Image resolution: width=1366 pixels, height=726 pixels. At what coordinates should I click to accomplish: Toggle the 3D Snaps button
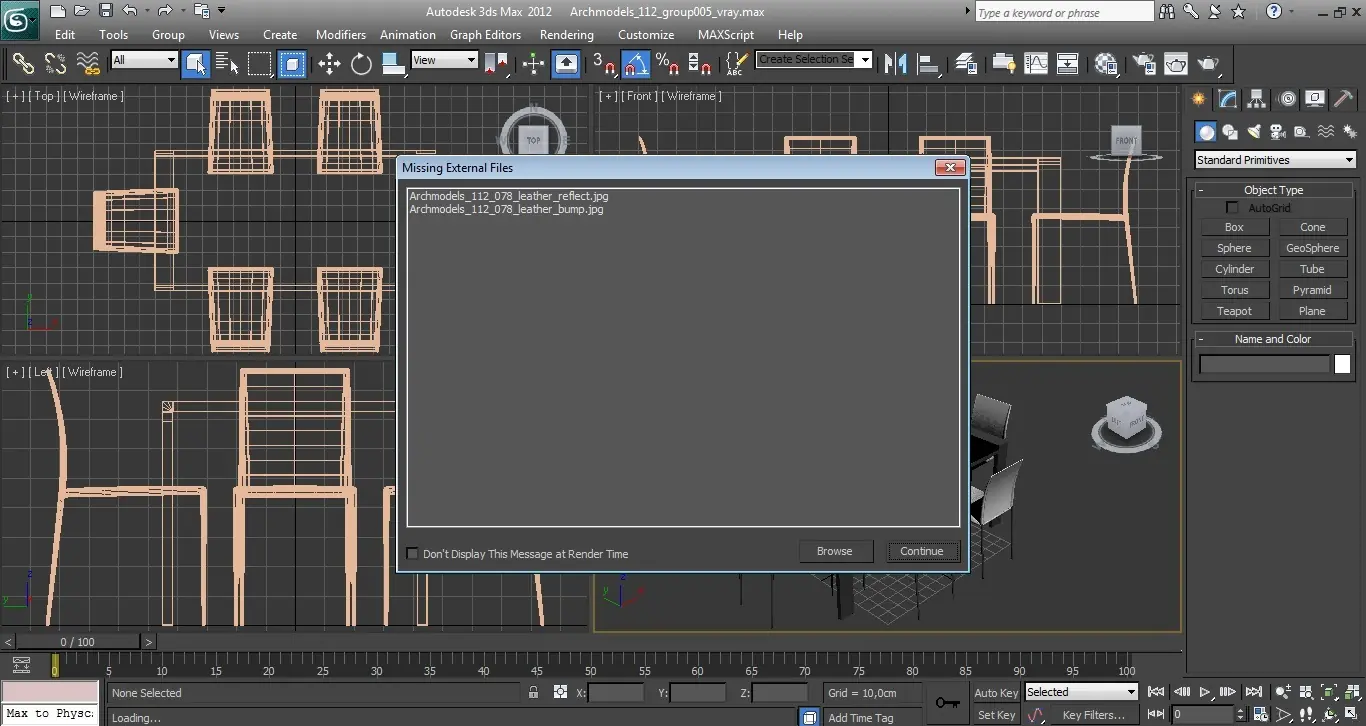[604, 63]
